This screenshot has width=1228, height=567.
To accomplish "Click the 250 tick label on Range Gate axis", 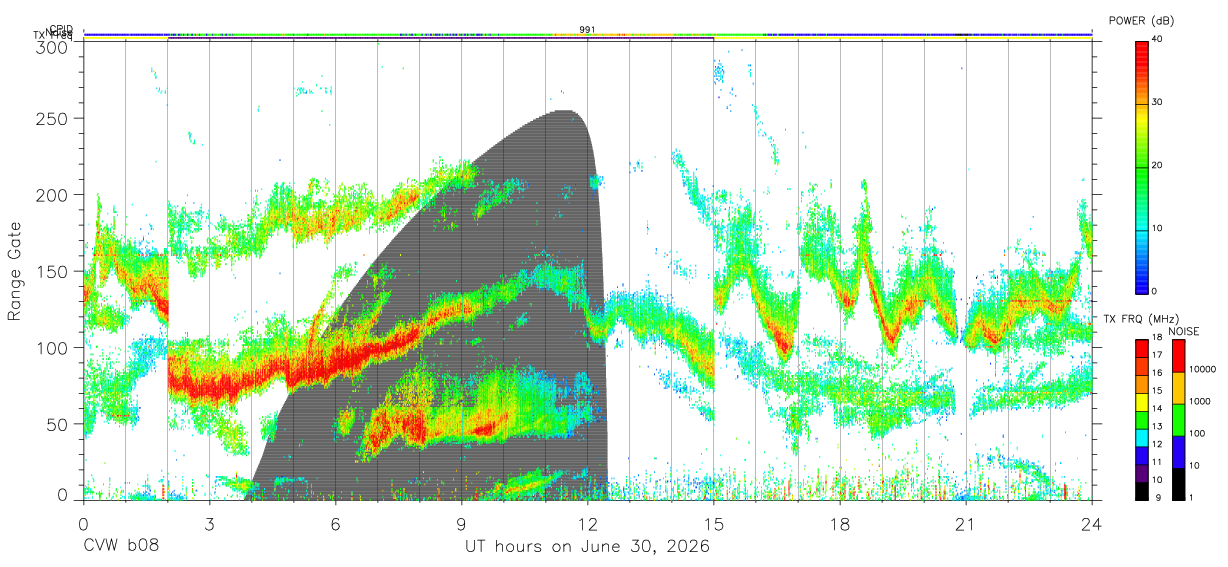I will 54,118.
